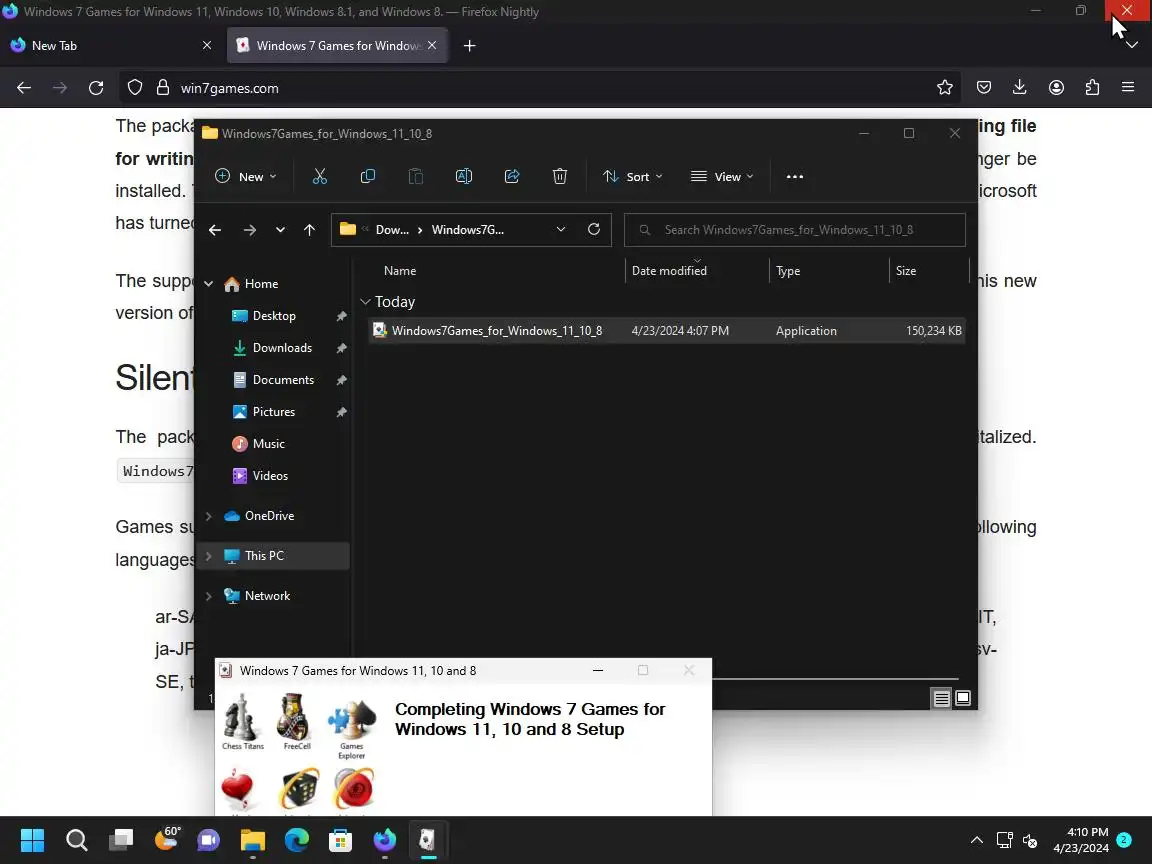Open Save to Pocket icon
1152x864 pixels.
(x=984, y=88)
